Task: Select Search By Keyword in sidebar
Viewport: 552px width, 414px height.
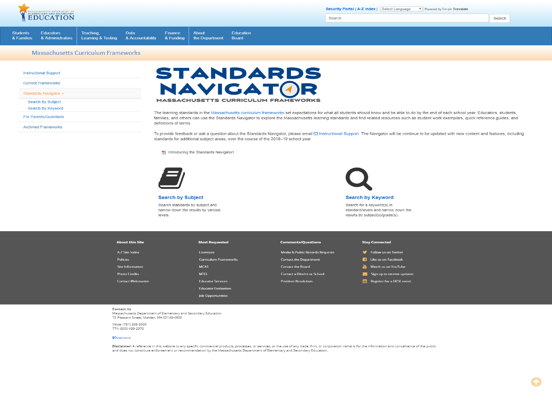Action: [45, 108]
